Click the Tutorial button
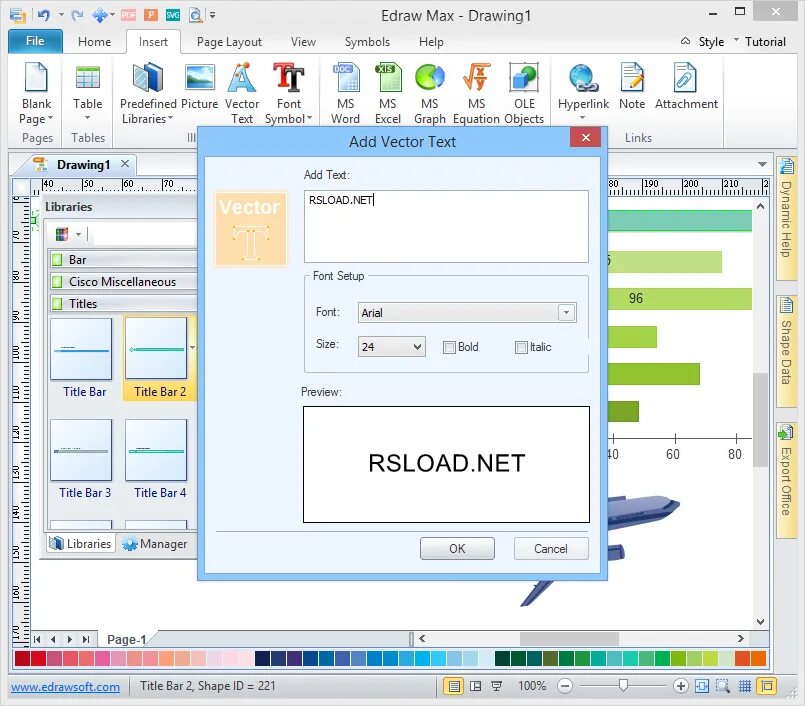Viewport: 805px width, 706px height. (765, 42)
